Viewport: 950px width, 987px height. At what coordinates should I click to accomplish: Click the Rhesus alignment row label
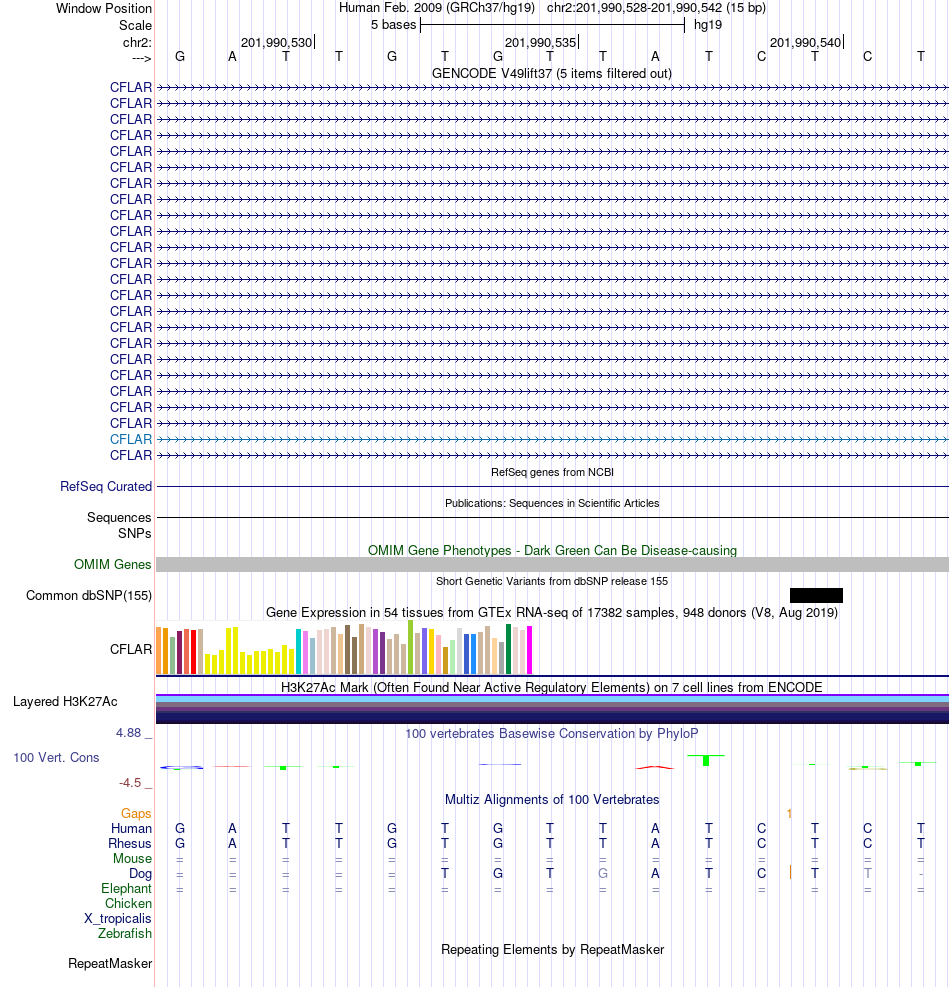[130, 843]
